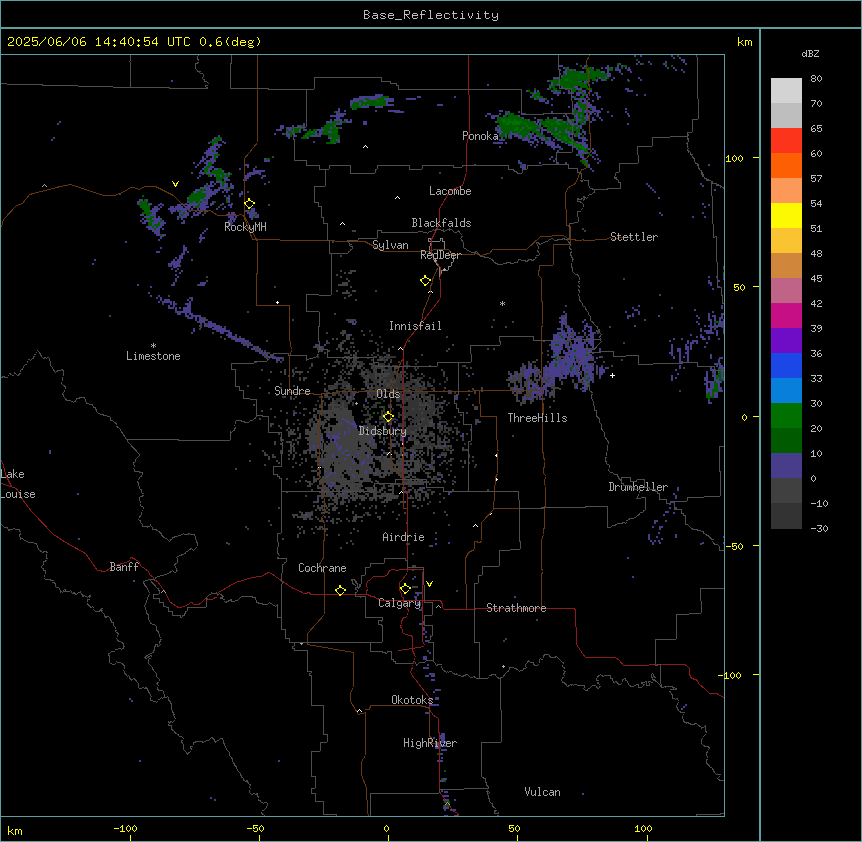Click the Banff town label
The width and height of the screenshot is (862, 842).
click(124, 567)
